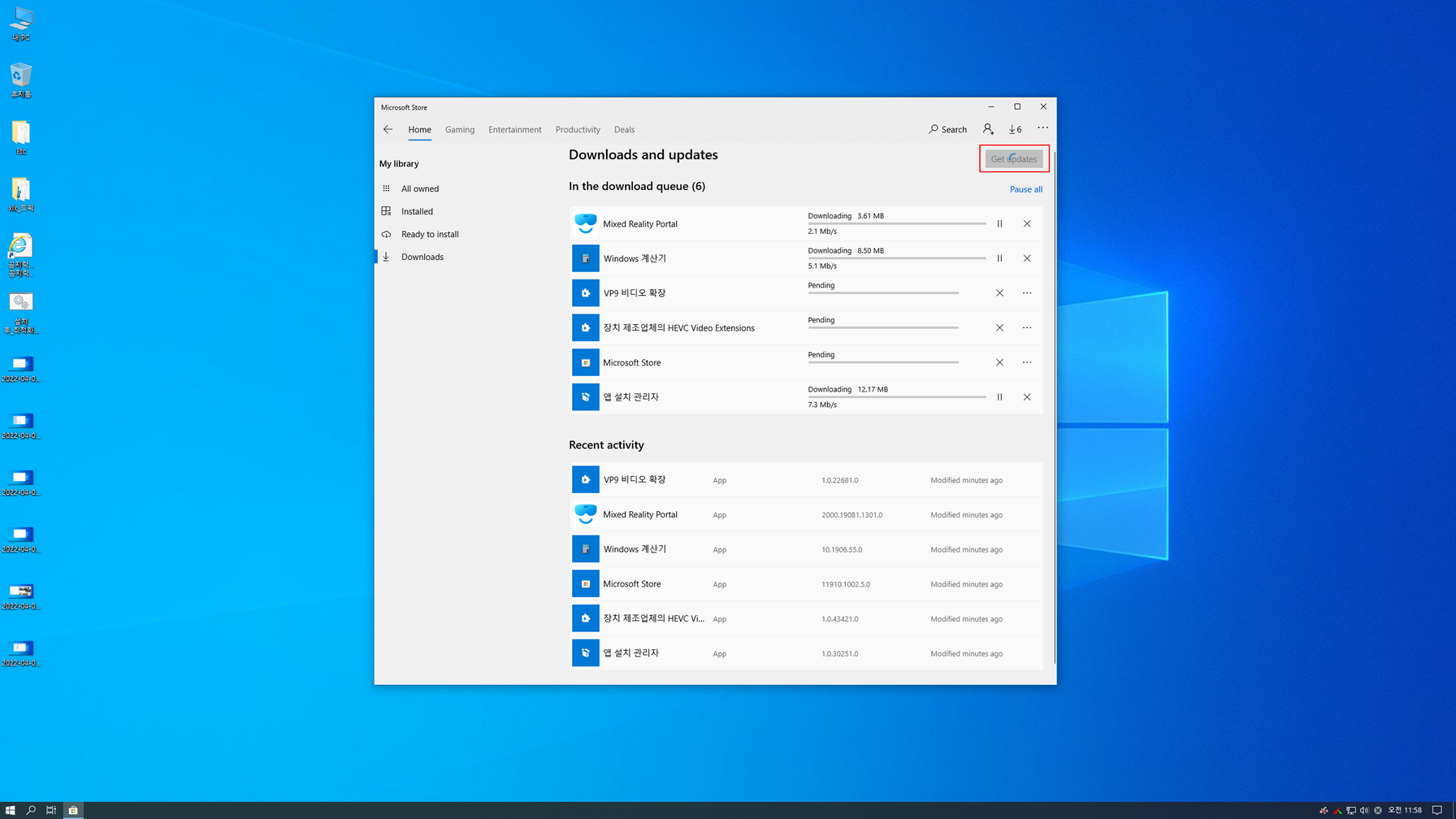
Task: Click the Get updates button
Action: click(1014, 158)
